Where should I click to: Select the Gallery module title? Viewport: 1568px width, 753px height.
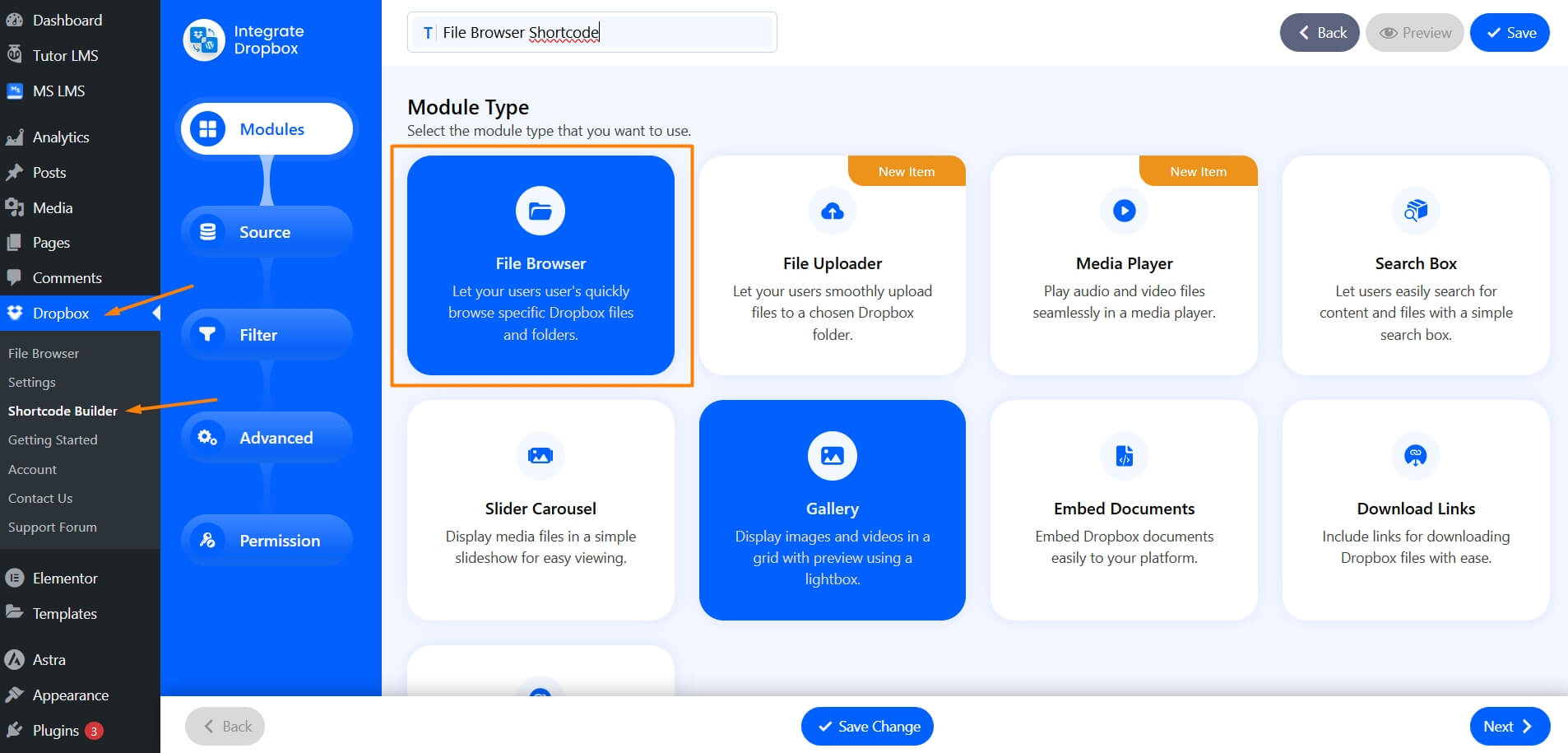point(833,509)
